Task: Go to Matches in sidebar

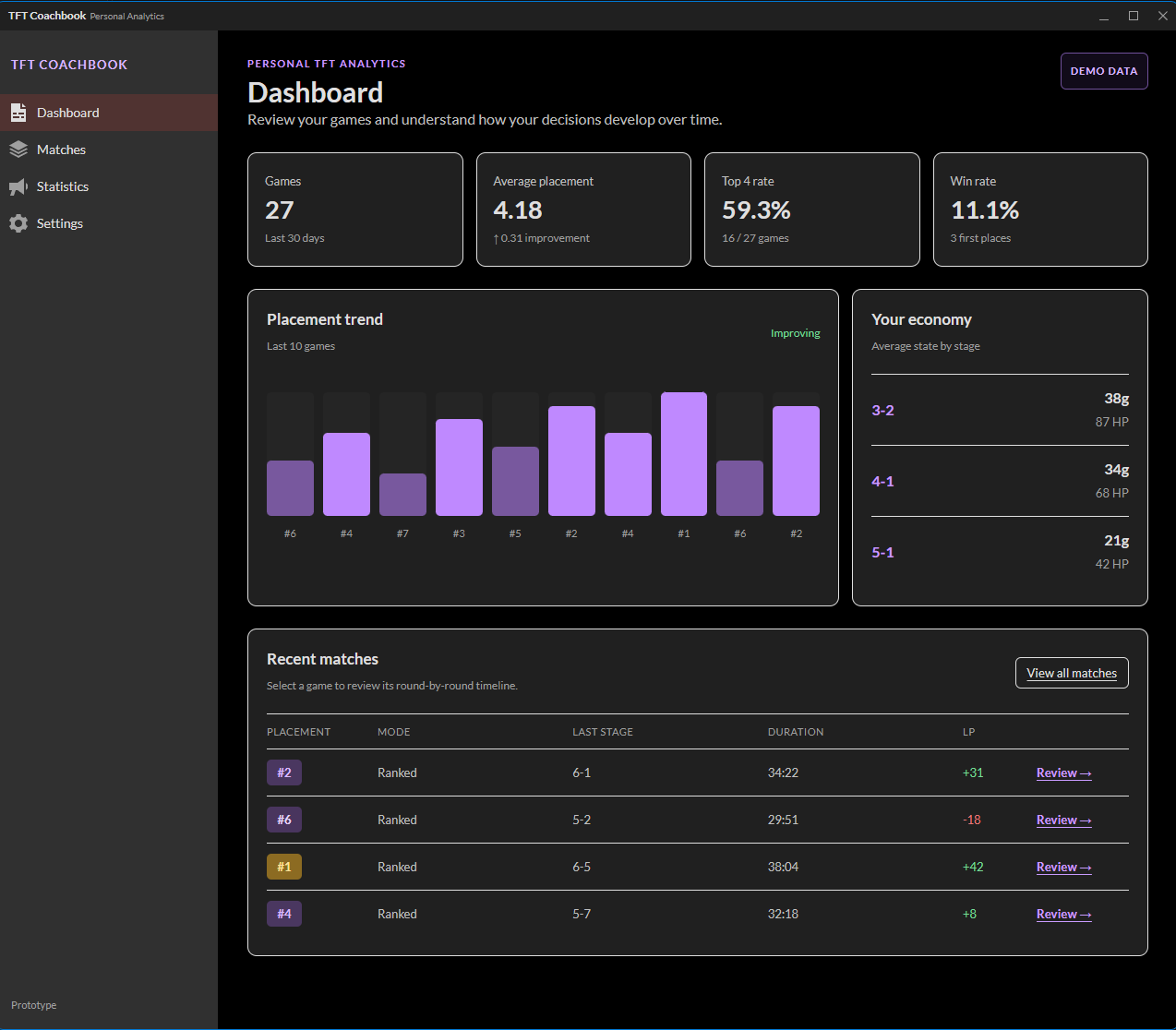Action: point(109,150)
